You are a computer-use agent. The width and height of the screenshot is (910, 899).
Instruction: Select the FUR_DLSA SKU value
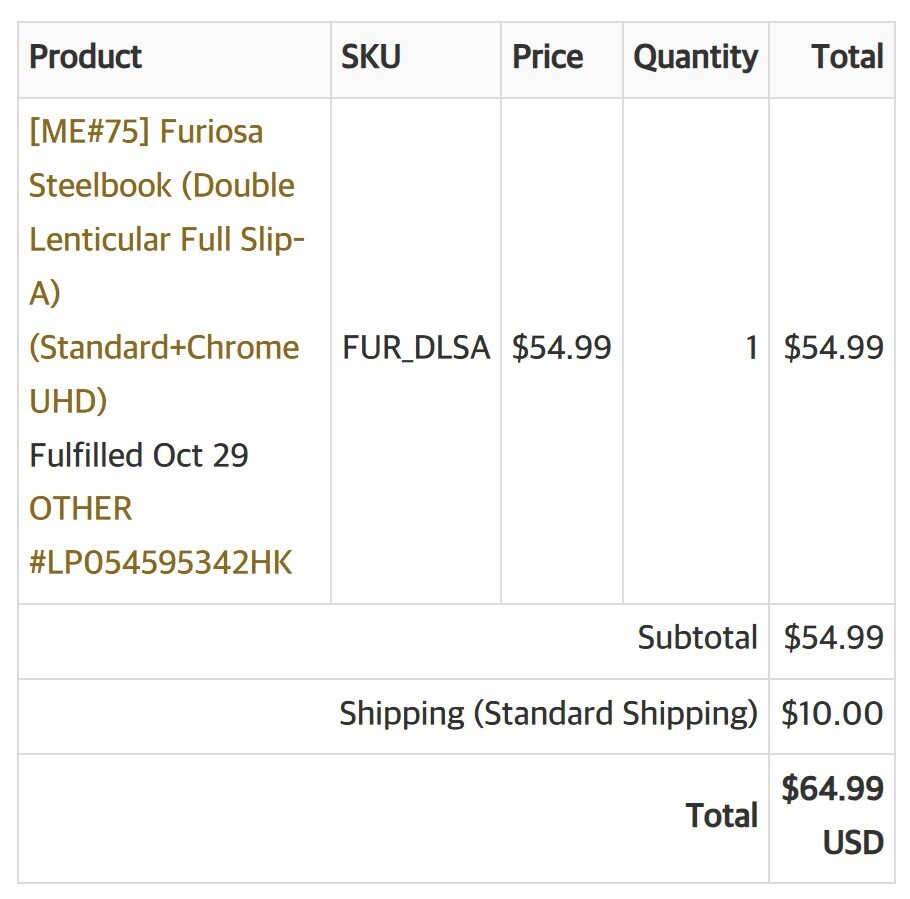pos(416,348)
